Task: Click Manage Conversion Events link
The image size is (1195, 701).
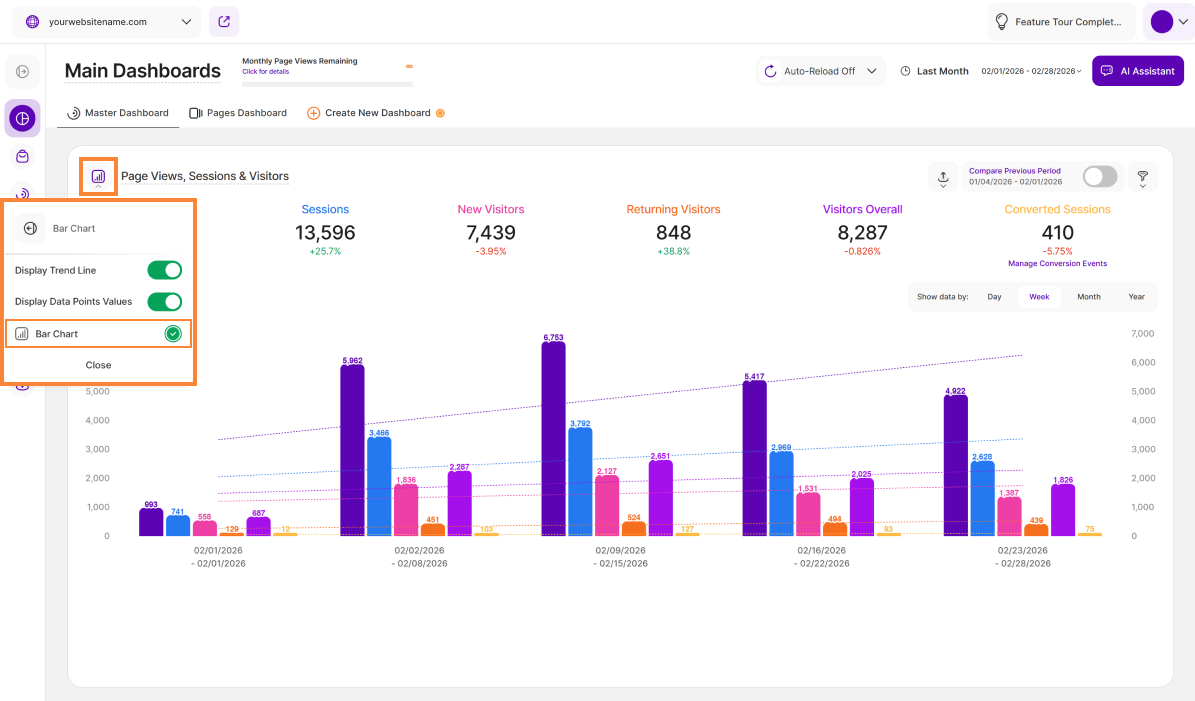Action: click(x=1057, y=264)
